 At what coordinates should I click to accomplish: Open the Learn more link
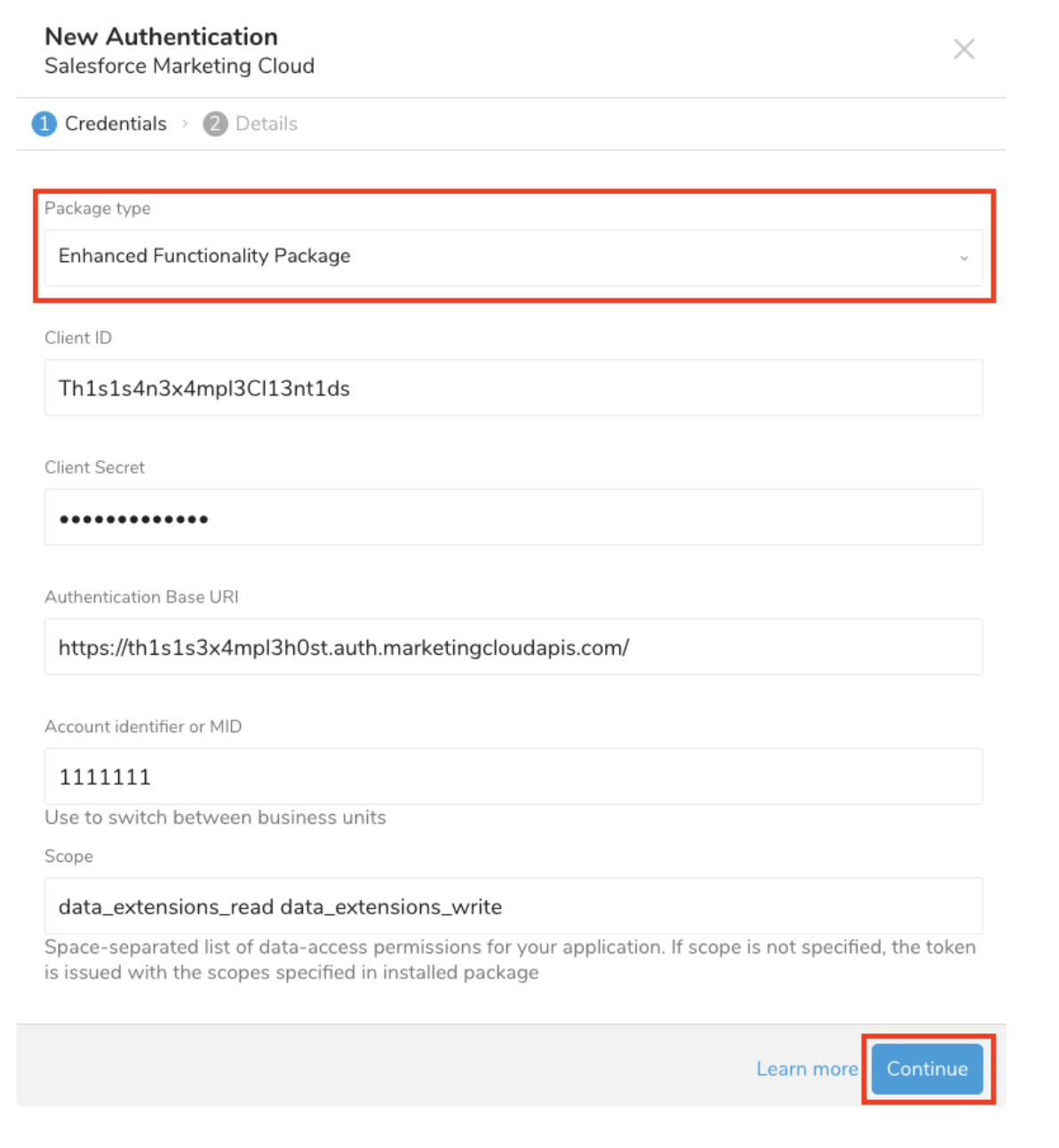807,1069
